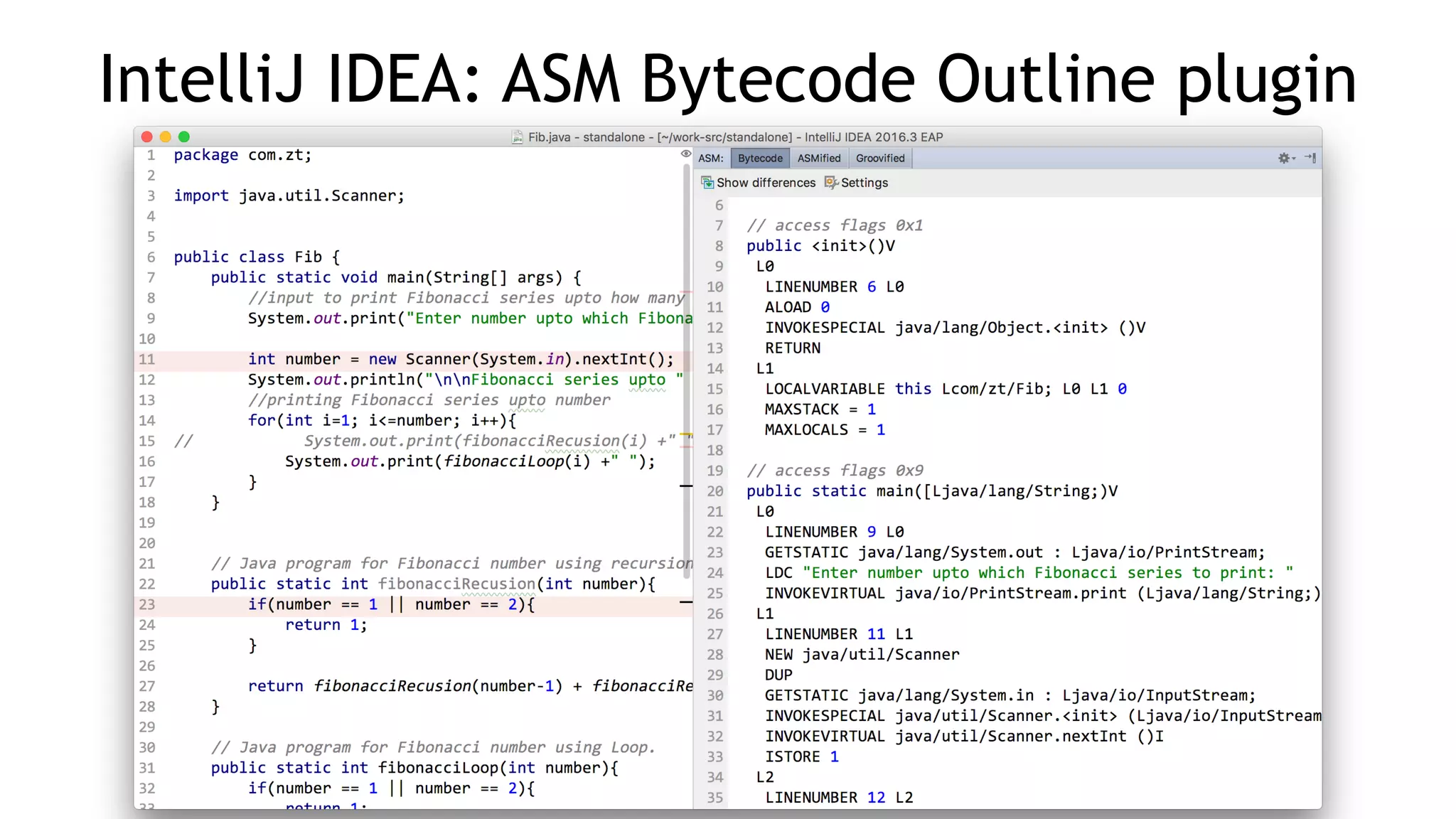
Task: Click 'public class Fib {' declaration
Action: (257, 257)
